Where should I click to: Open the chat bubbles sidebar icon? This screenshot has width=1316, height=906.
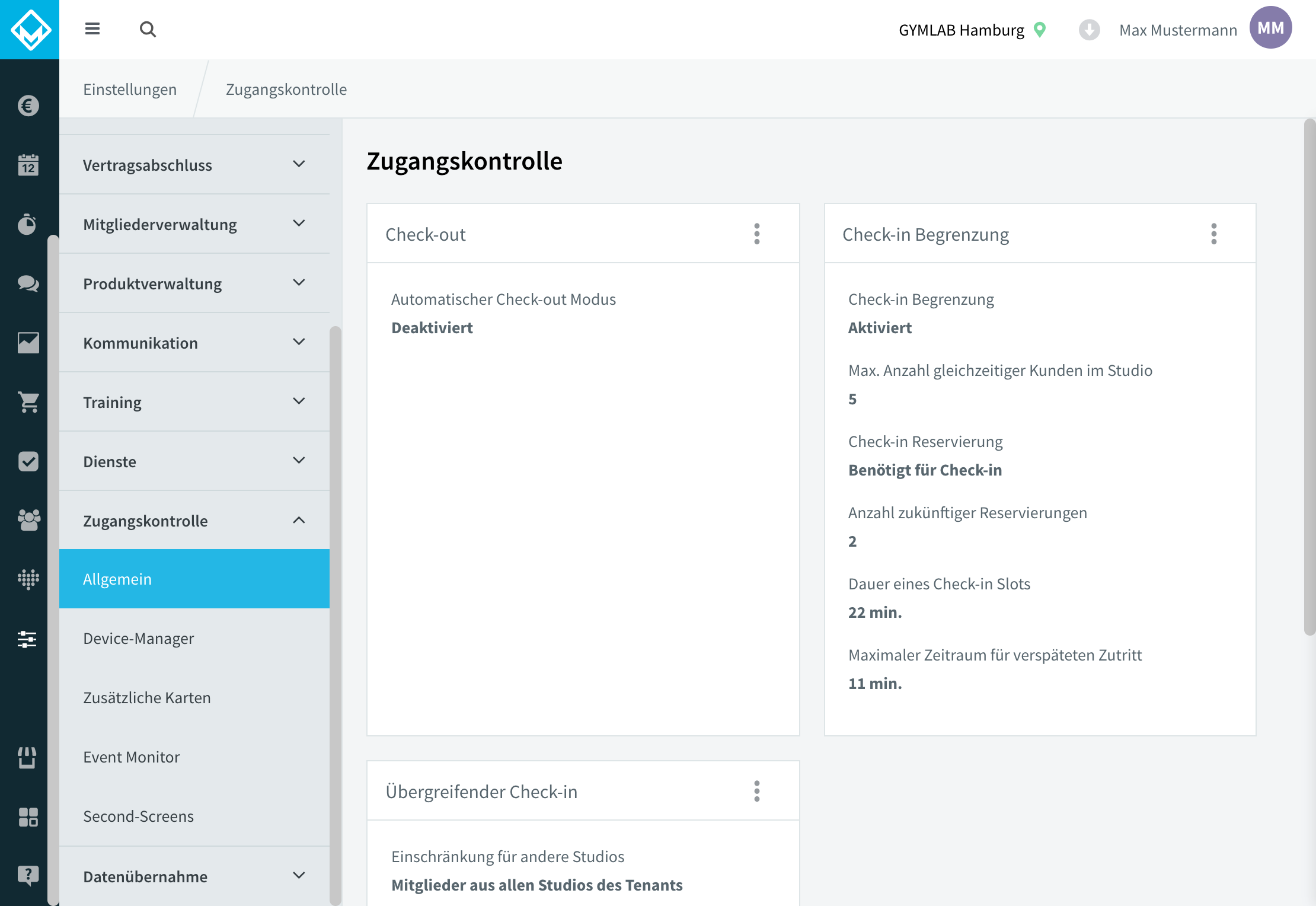click(x=28, y=283)
